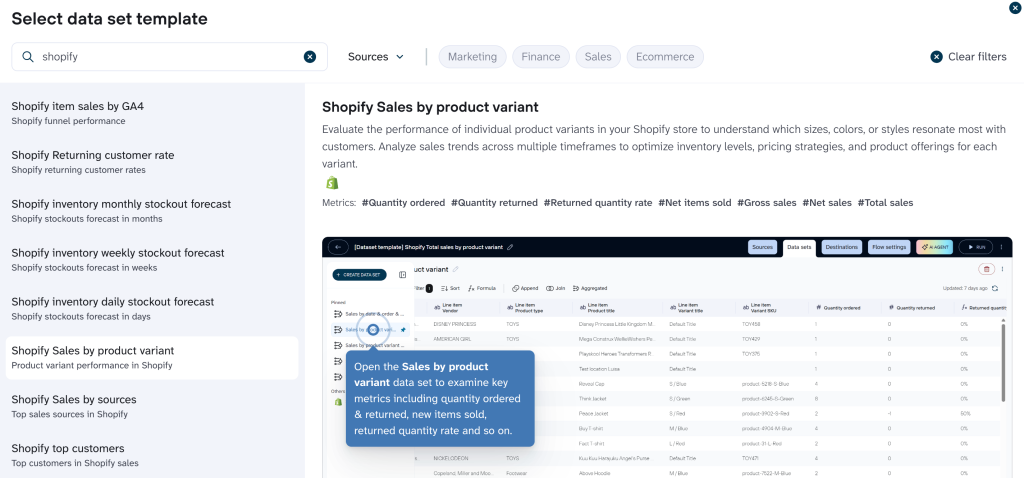The height and width of the screenshot is (478, 1024).
Task: Select Shopify inventory daily stockout forecast template
Action: tap(152, 308)
